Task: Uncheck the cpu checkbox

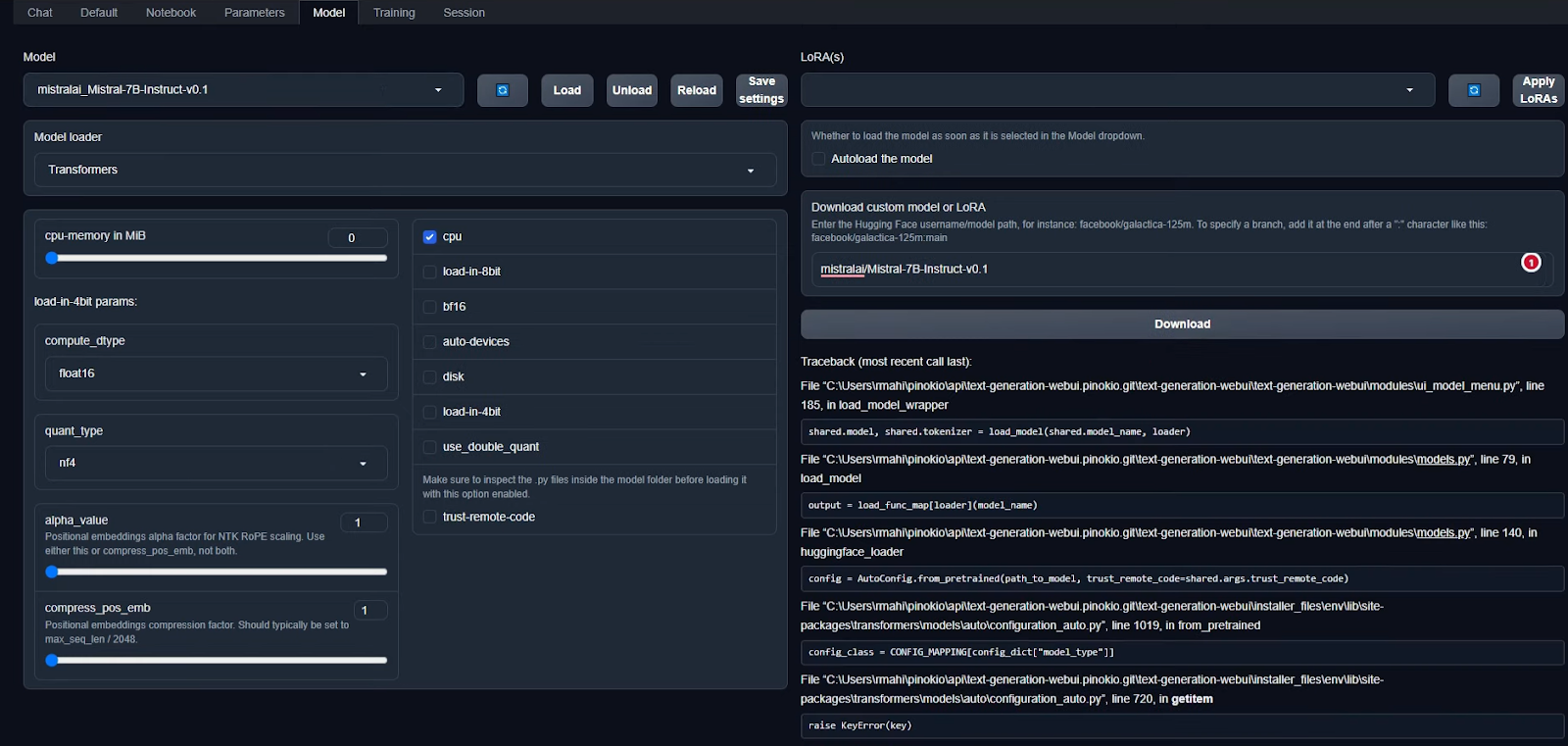Action: [429, 236]
